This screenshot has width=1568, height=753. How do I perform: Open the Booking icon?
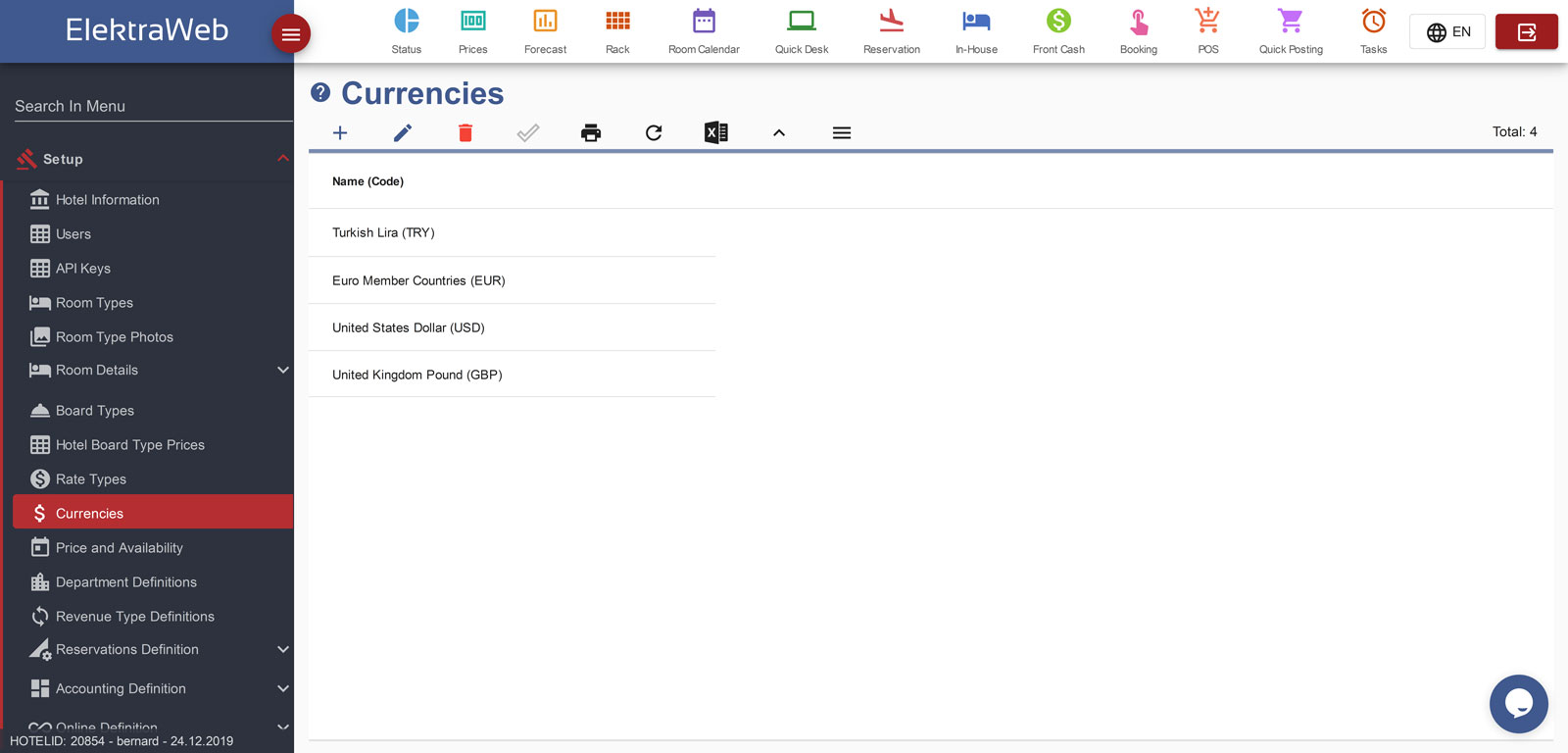[1139, 22]
